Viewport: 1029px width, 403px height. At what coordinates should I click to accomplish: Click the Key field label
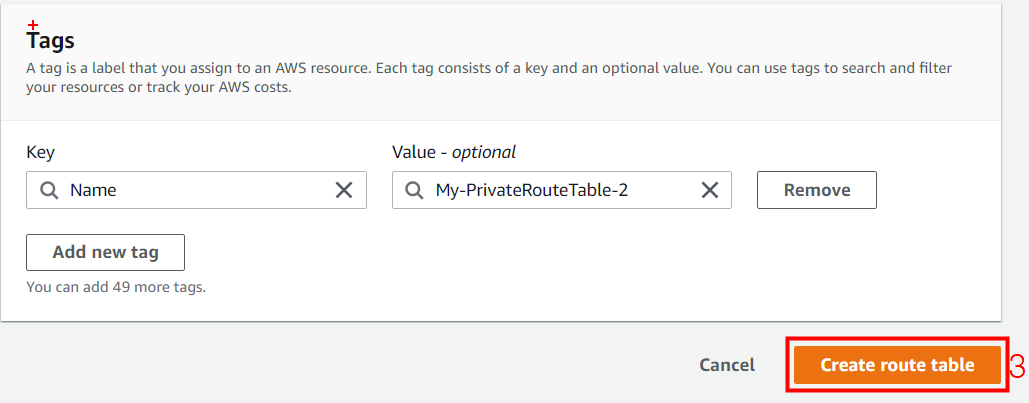(x=40, y=153)
